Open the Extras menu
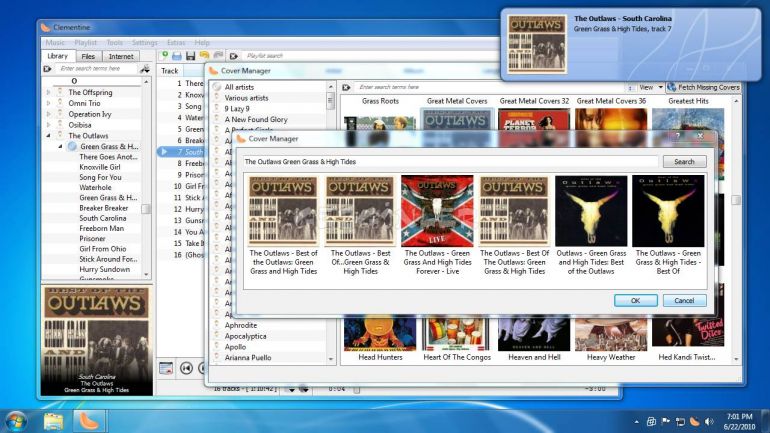 tap(176, 43)
